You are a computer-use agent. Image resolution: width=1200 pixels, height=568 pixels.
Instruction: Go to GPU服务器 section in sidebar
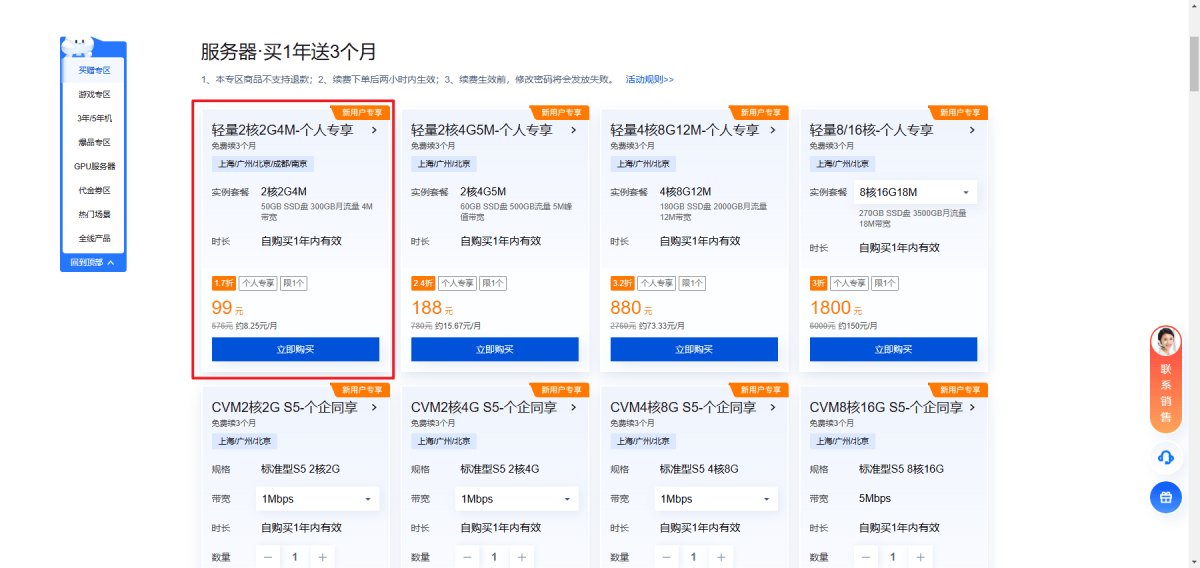[94, 166]
